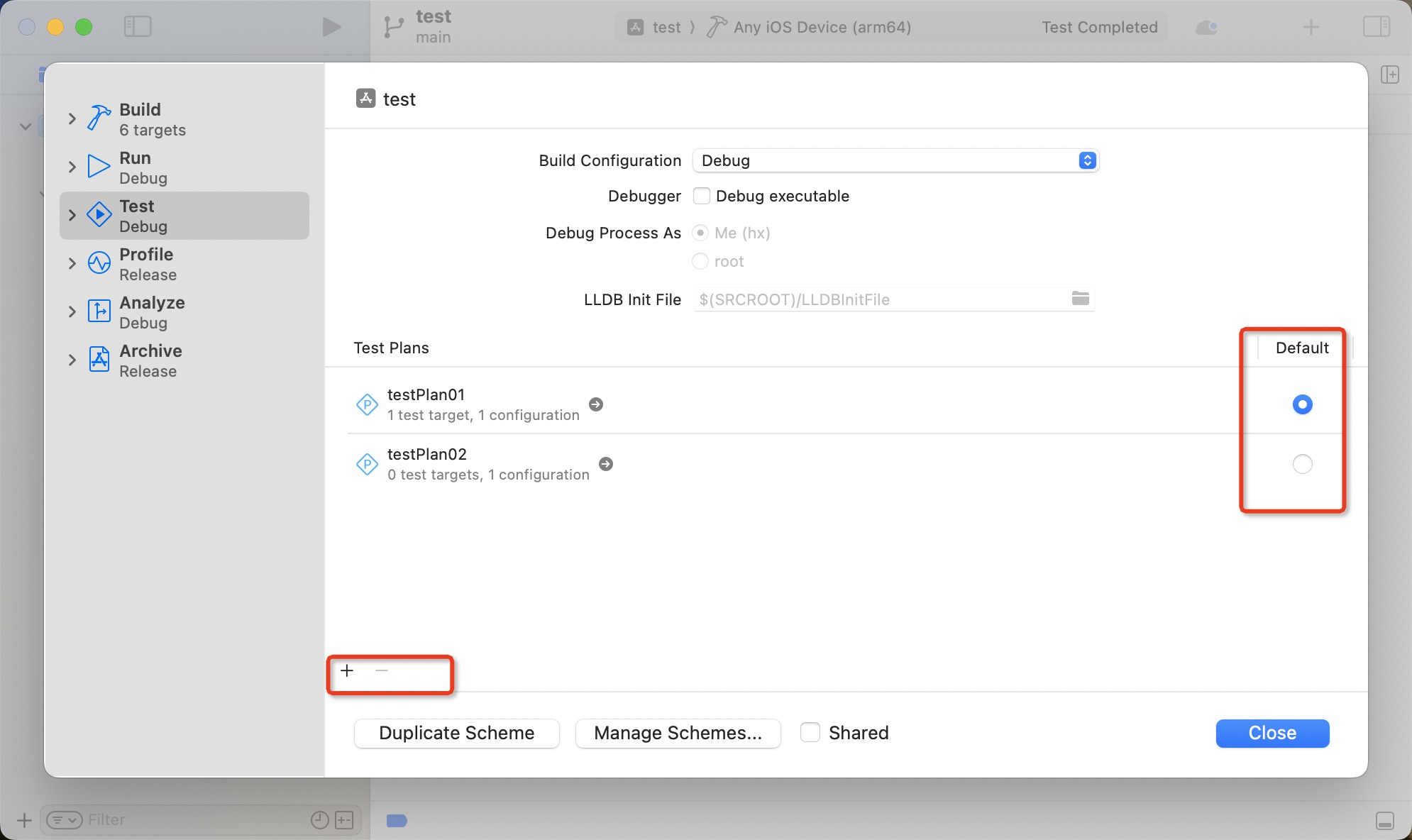The width and height of the screenshot is (1412, 840).
Task: Expand the Run section chevron
Action: [72, 167]
